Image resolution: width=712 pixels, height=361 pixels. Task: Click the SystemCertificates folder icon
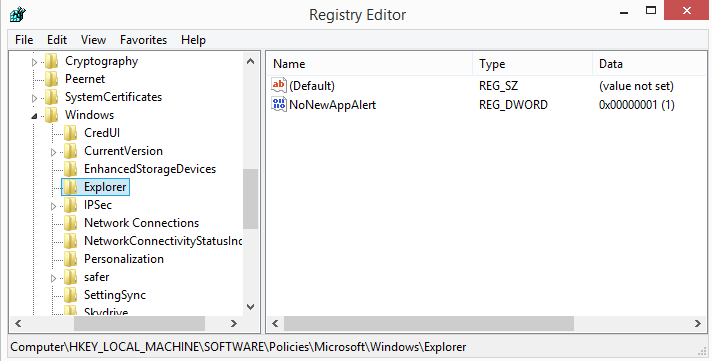(51, 97)
